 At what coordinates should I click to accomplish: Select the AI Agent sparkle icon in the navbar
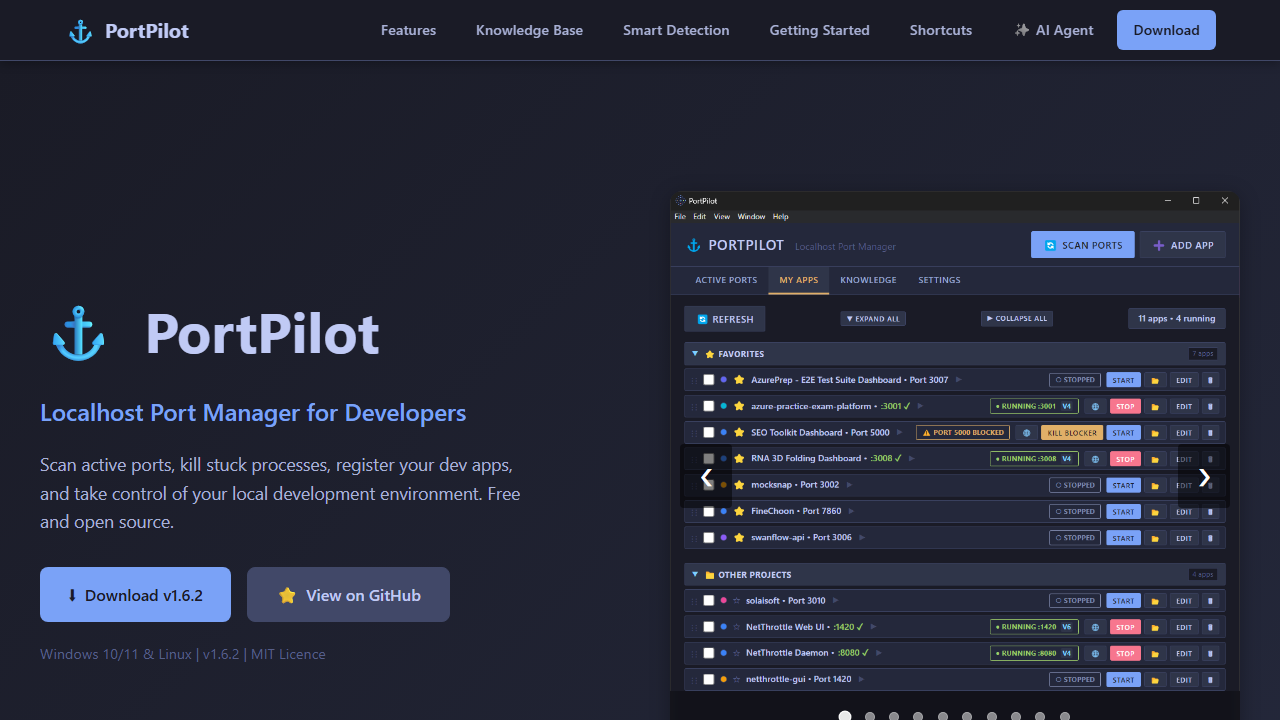(1020, 30)
